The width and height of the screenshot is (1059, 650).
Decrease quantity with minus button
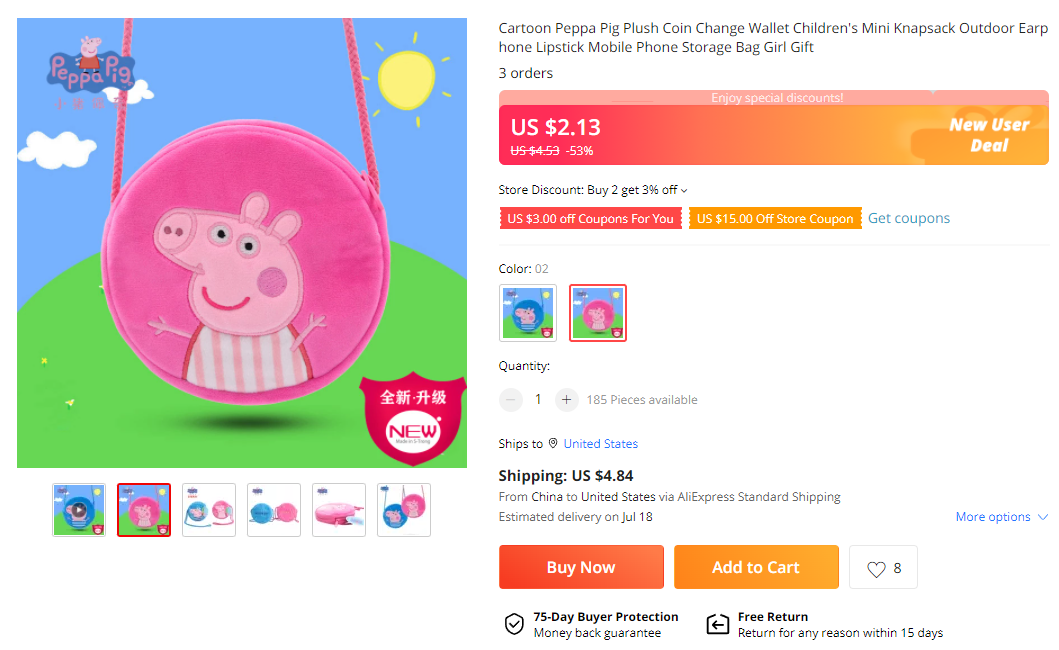[511, 400]
